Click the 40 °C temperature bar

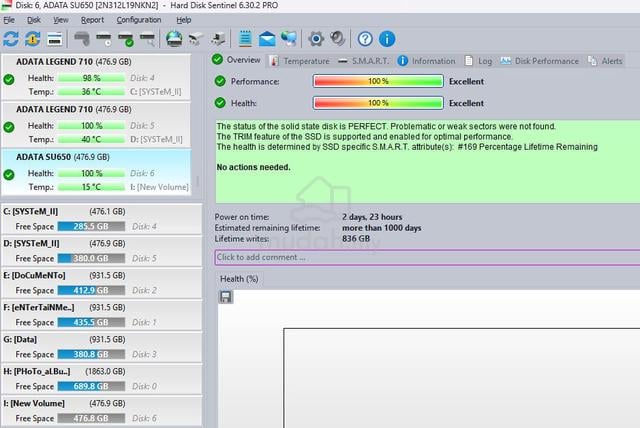(x=91, y=140)
